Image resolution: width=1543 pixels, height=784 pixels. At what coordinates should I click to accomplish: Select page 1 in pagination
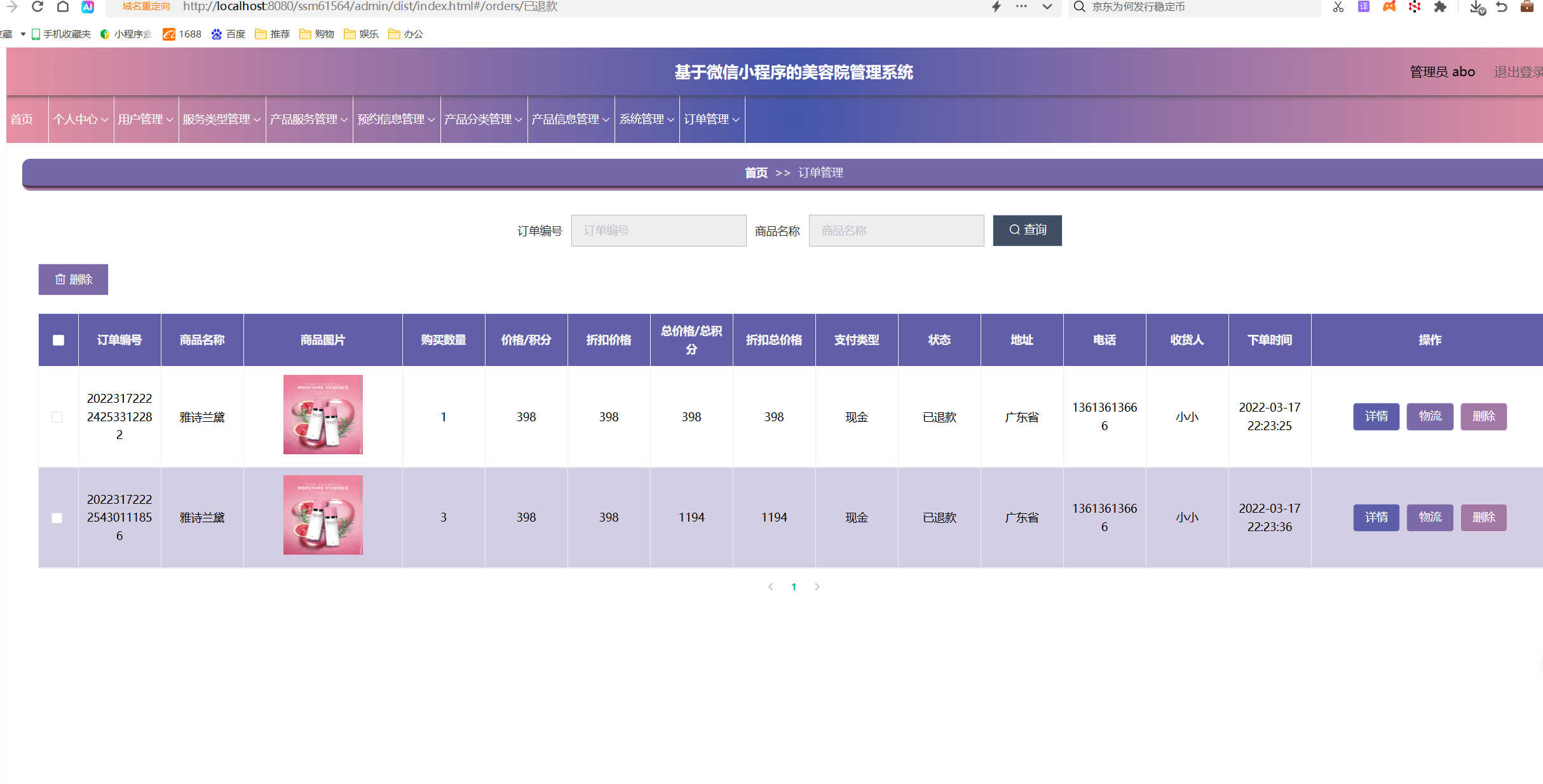click(794, 587)
